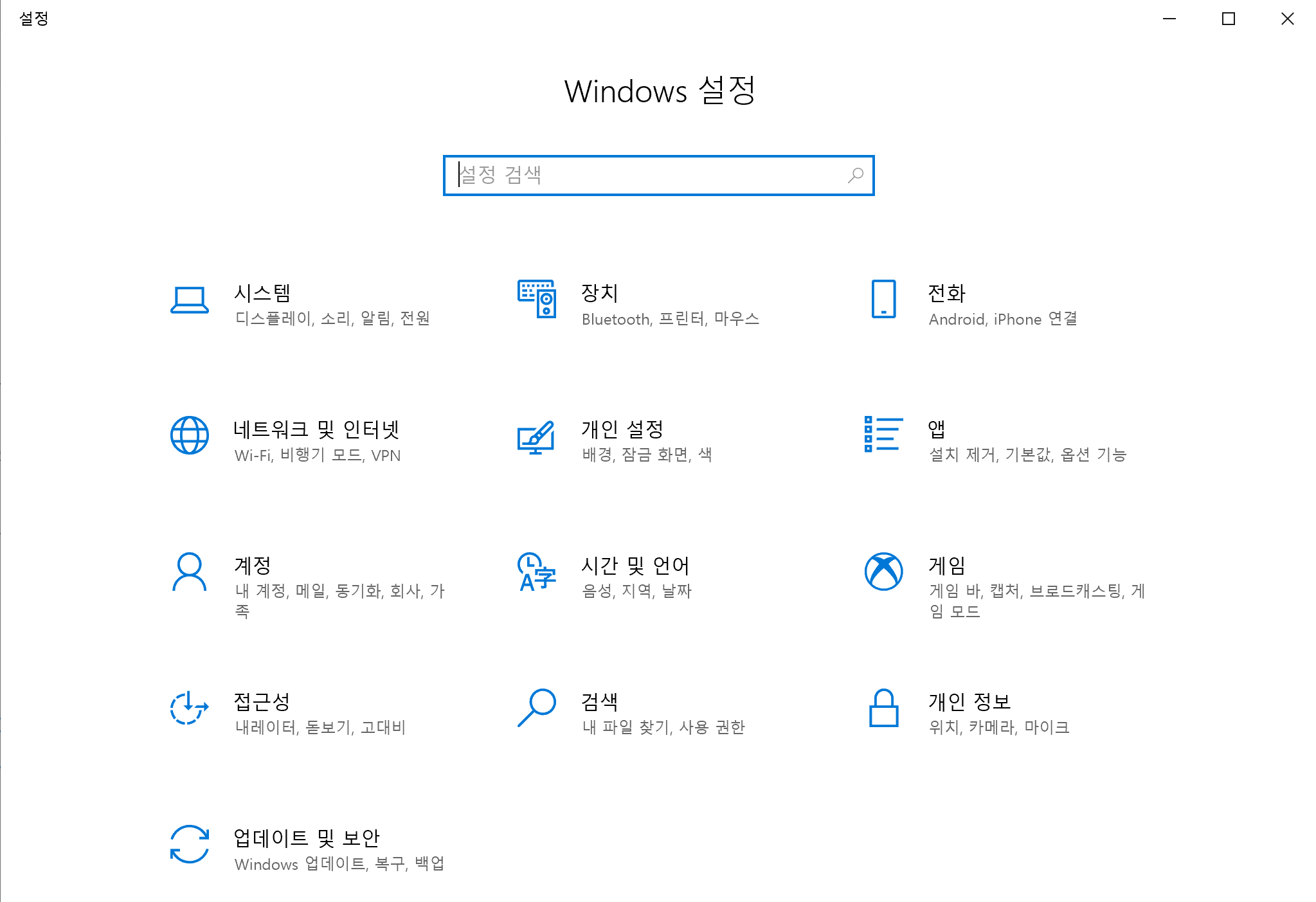1316x902 pixels.
Task: Open the Network globe icon
Action: [189, 435]
